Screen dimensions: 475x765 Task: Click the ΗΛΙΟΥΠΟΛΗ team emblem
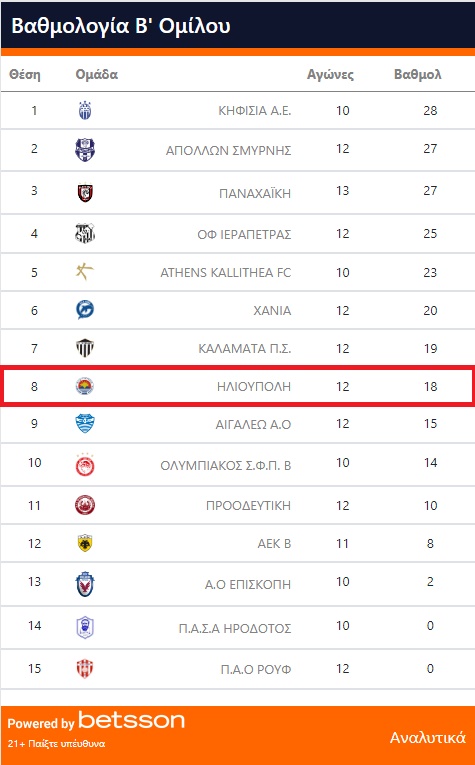85,386
